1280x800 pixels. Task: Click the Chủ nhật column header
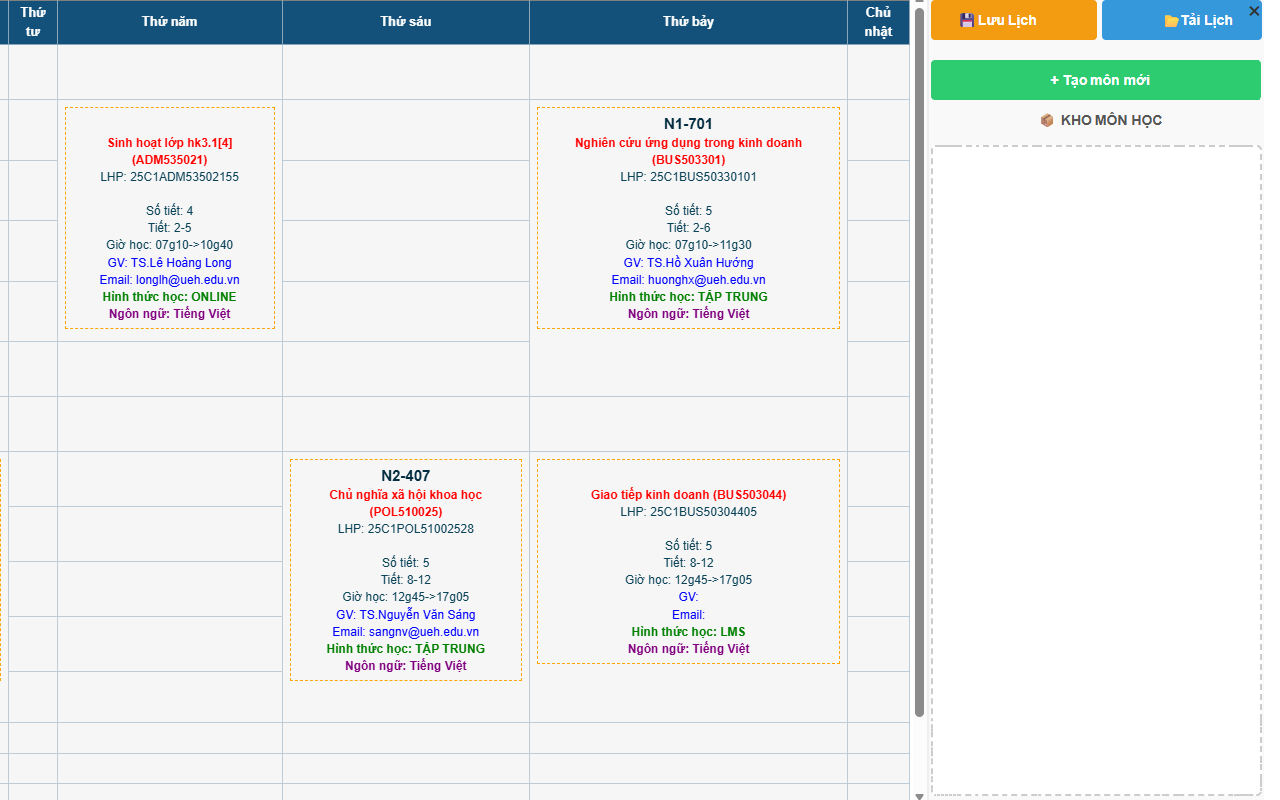click(879, 22)
